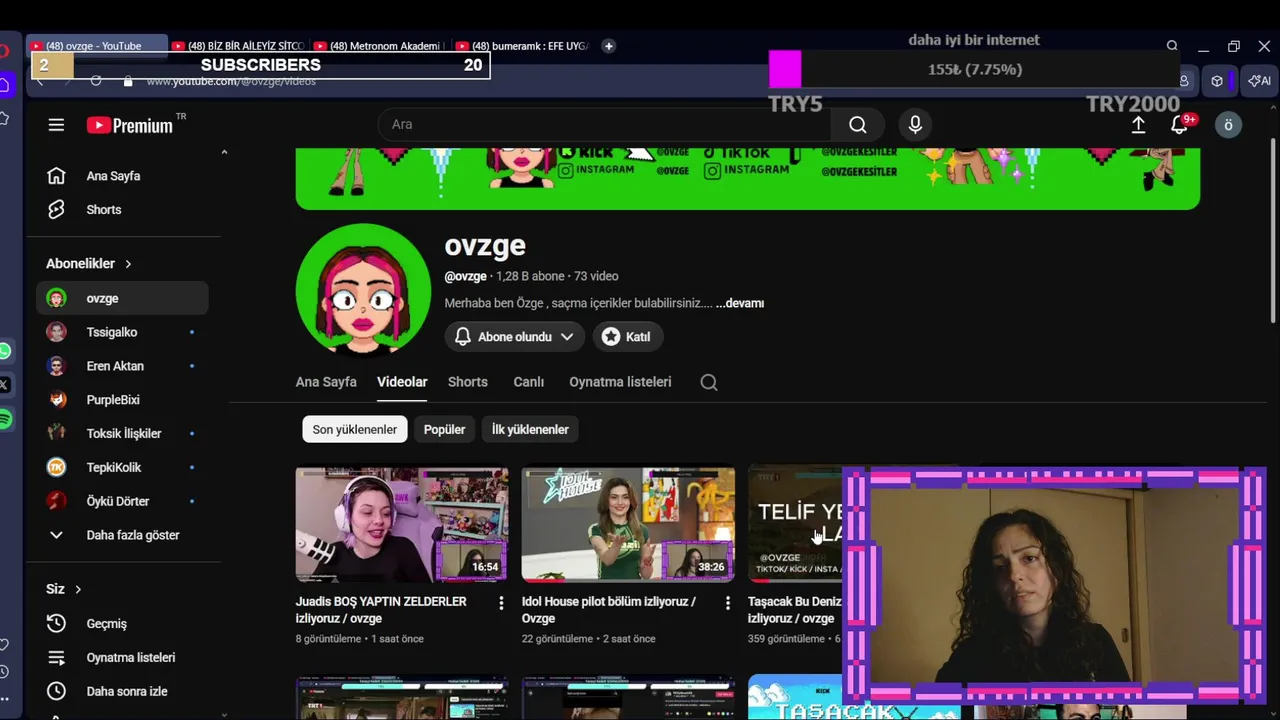This screenshot has height=720, width=1280.
Task: Open the upload/create video icon
Action: [1138, 124]
